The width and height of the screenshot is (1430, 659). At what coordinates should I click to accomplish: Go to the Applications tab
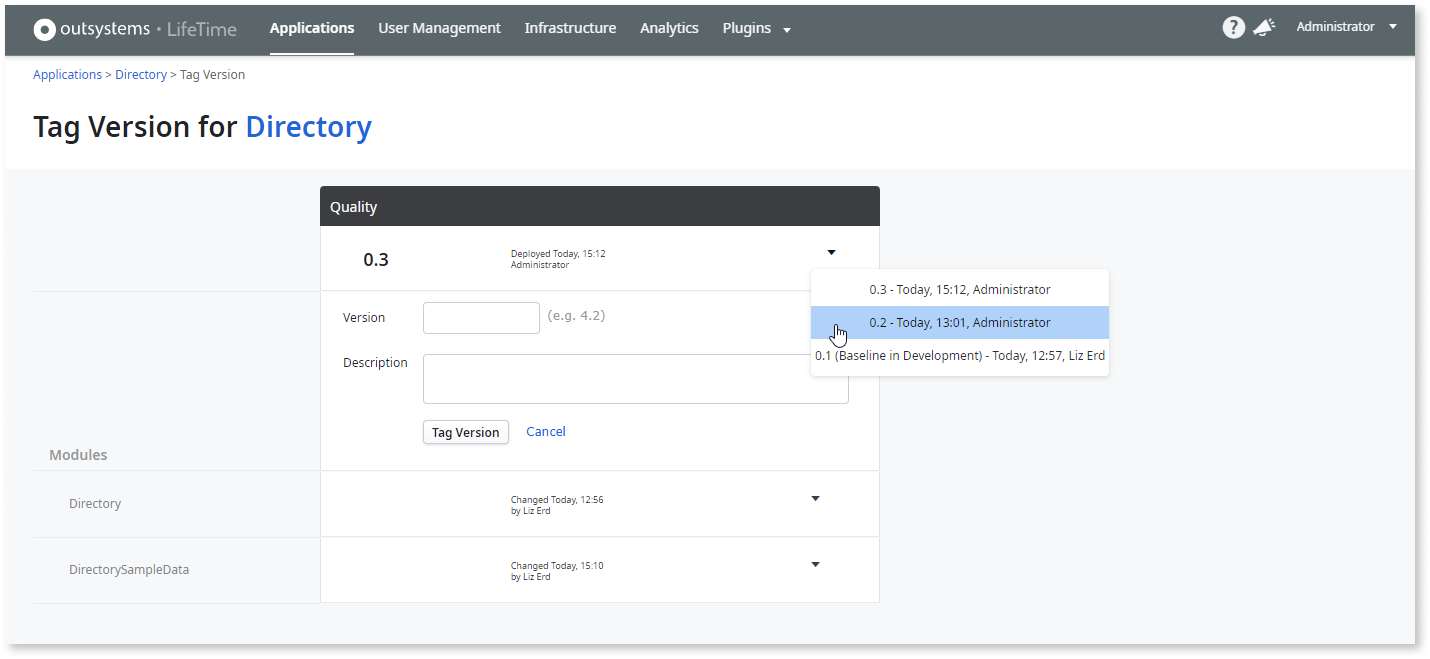312,28
